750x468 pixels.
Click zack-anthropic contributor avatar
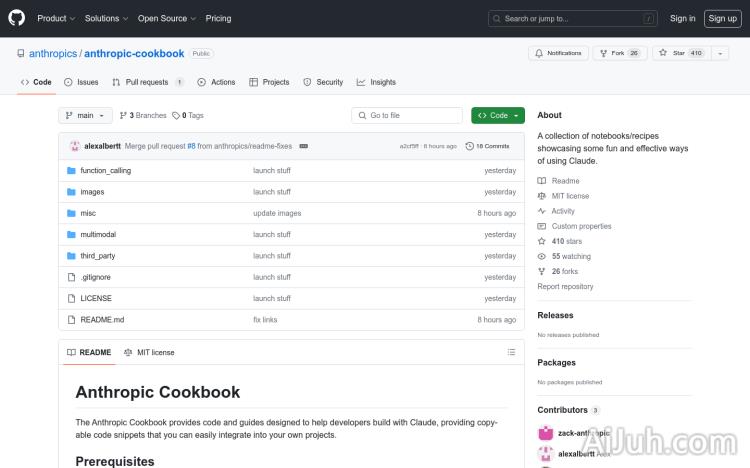[x=545, y=433]
